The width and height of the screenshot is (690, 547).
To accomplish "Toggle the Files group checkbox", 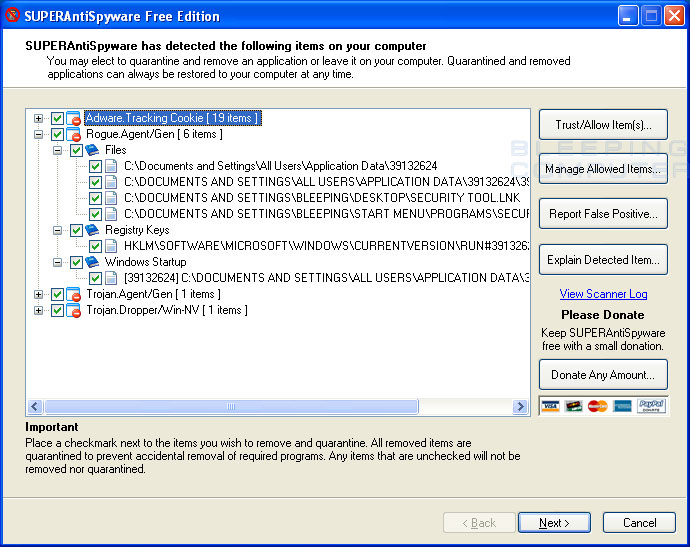I will (x=77, y=151).
